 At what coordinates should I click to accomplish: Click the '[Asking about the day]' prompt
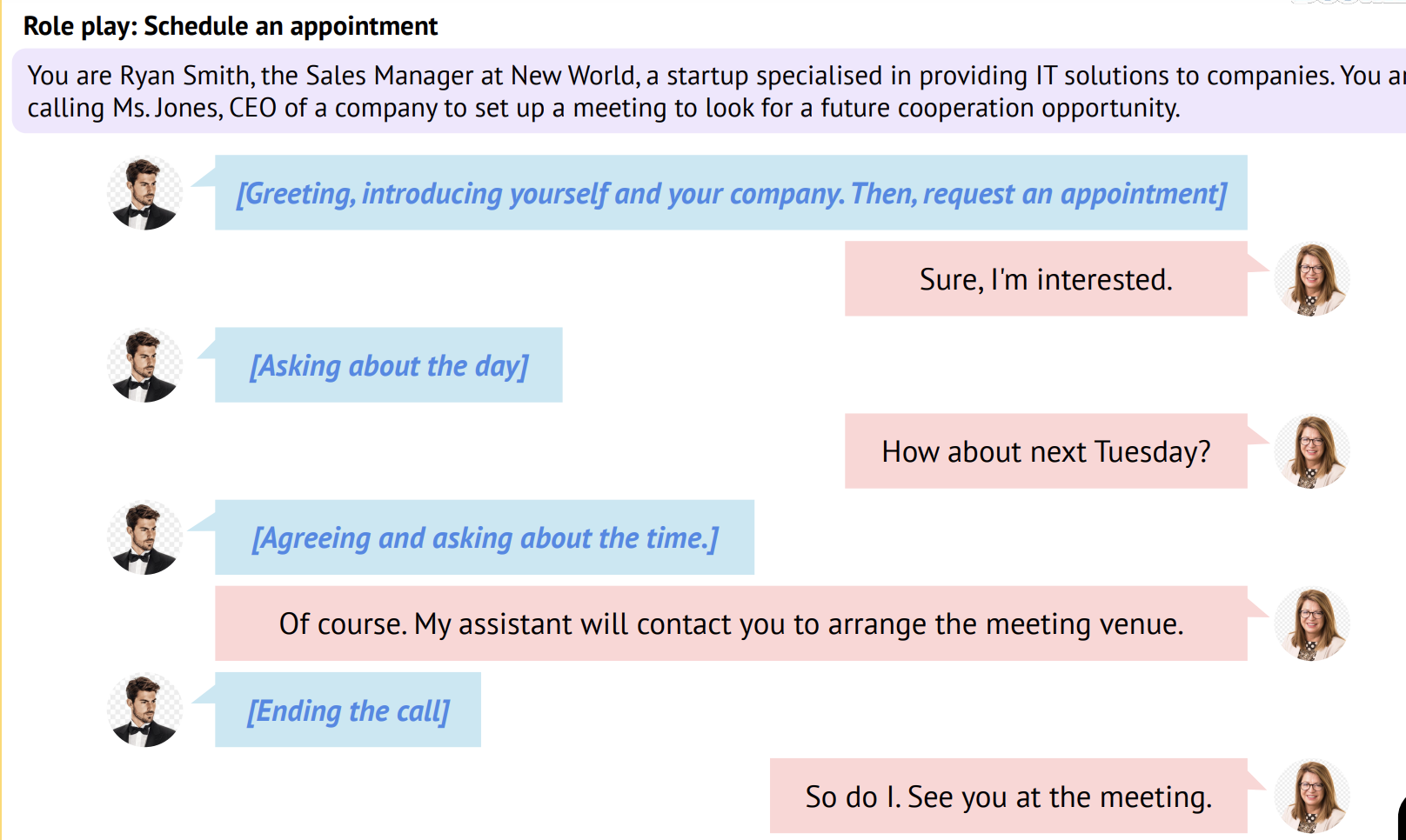(x=389, y=365)
